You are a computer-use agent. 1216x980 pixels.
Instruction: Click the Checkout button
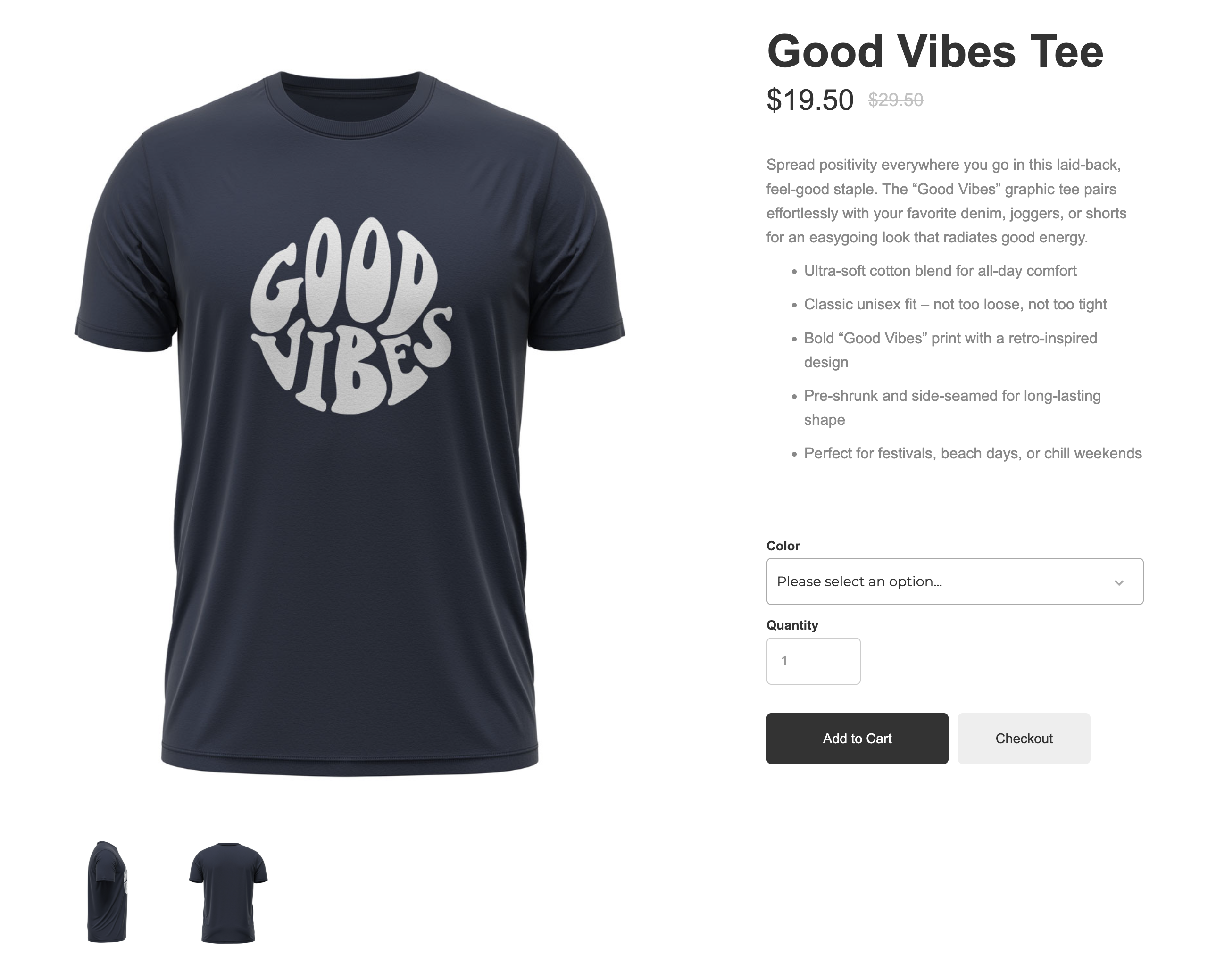pos(1024,739)
